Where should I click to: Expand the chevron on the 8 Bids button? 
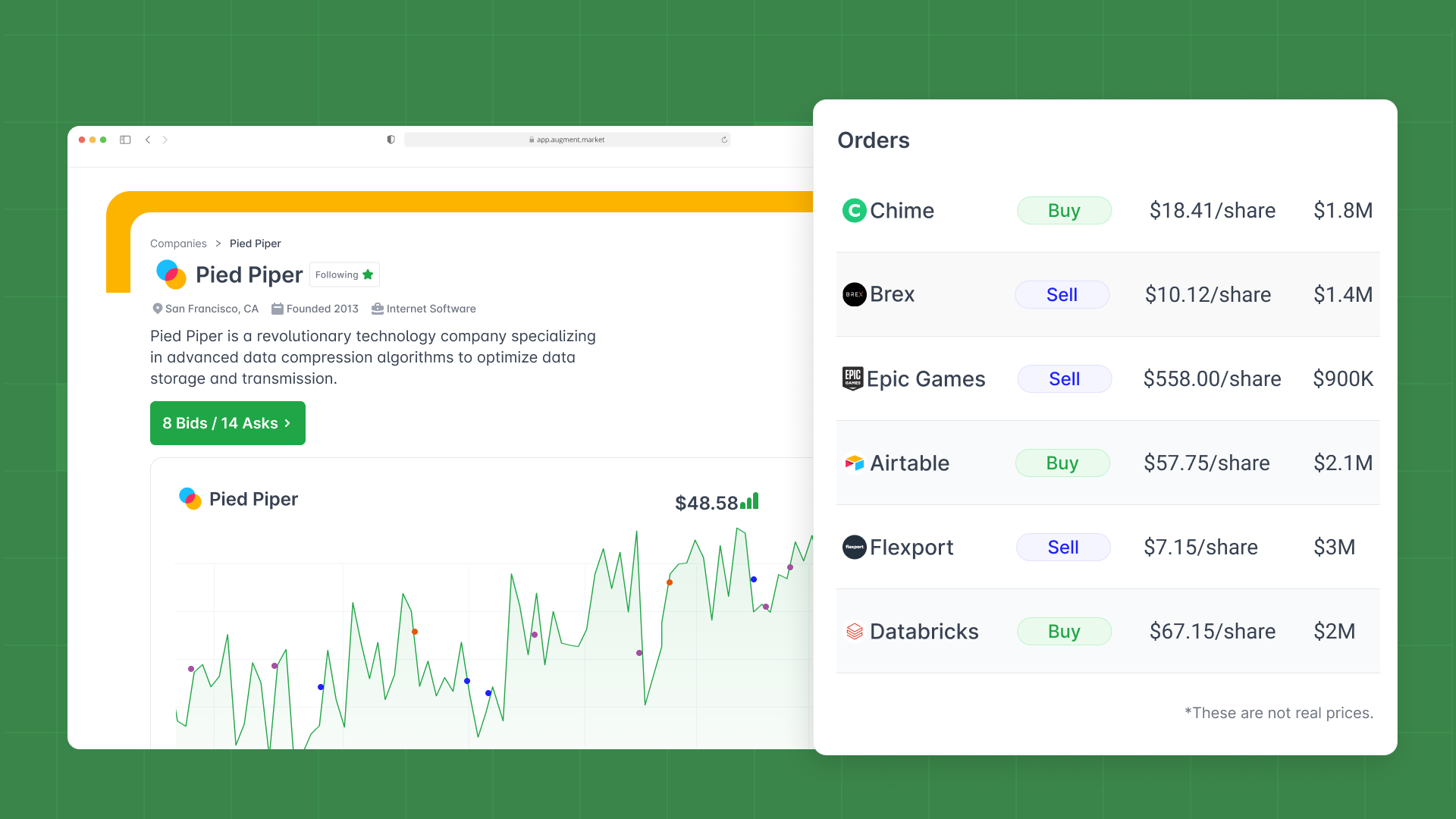coord(287,423)
